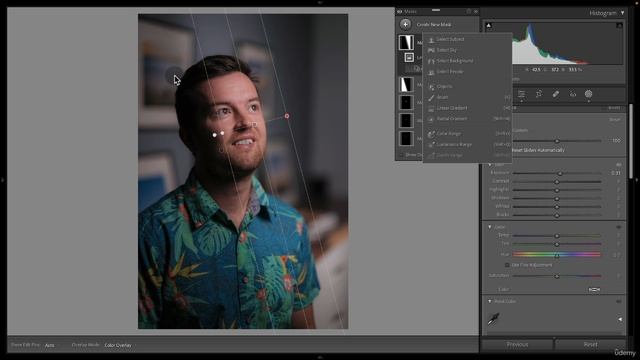
Task: Select the fourth mask thumbnail
Action: point(406,120)
